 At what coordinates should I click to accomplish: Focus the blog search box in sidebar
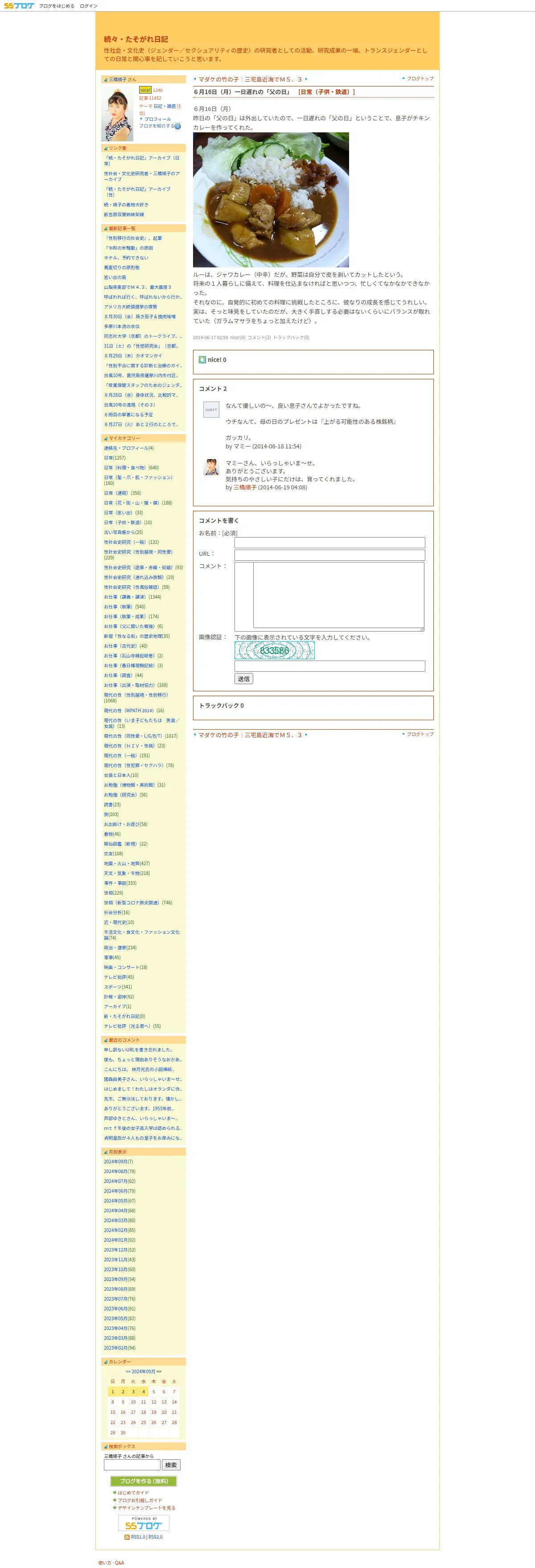132,1465
